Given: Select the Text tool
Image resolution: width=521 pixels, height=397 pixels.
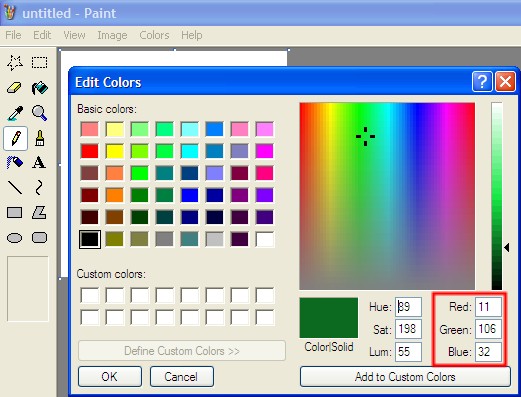Looking at the screenshot, I should coord(39,163).
